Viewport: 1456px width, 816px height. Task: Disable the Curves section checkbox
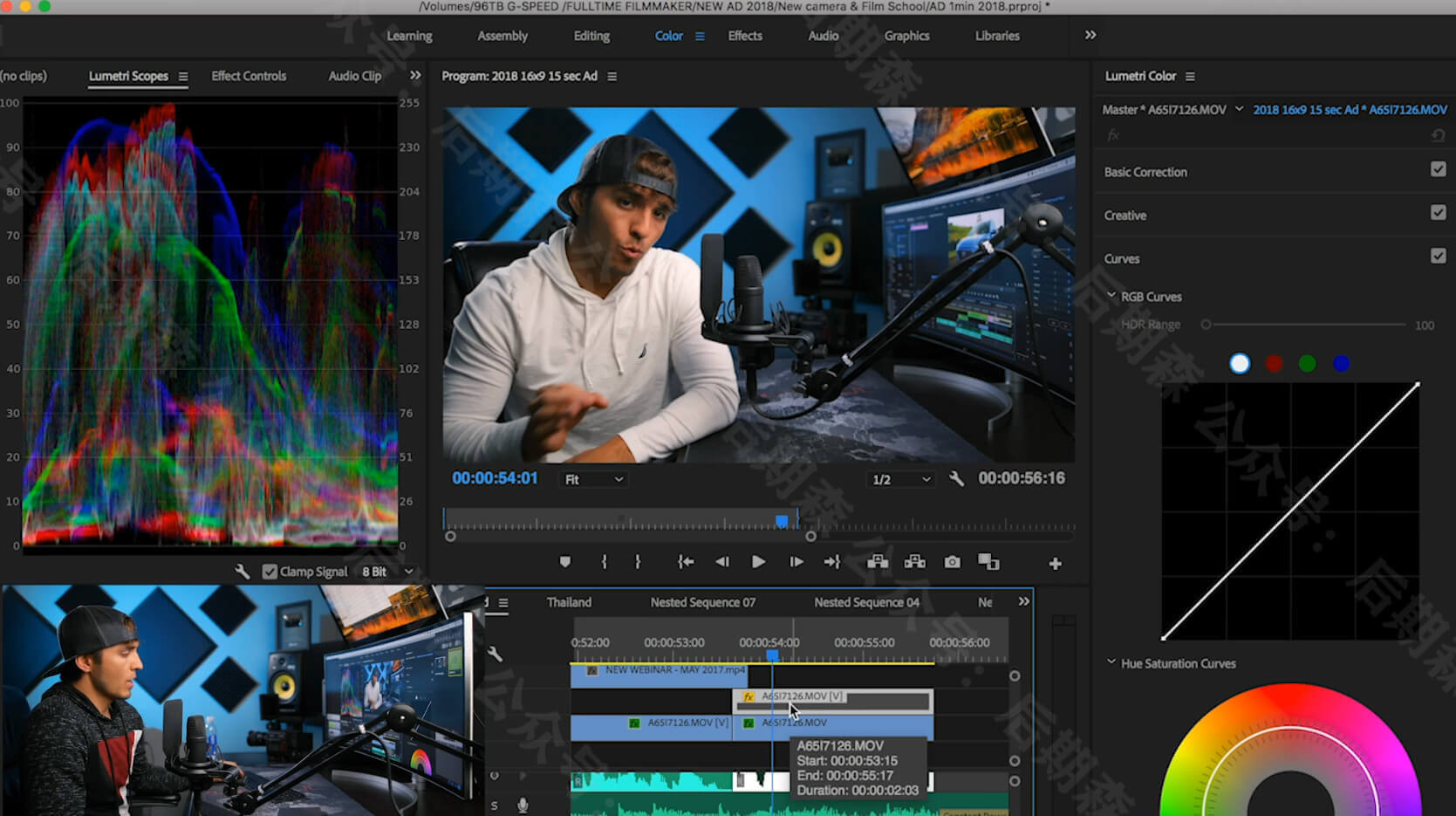pyautogui.click(x=1438, y=256)
